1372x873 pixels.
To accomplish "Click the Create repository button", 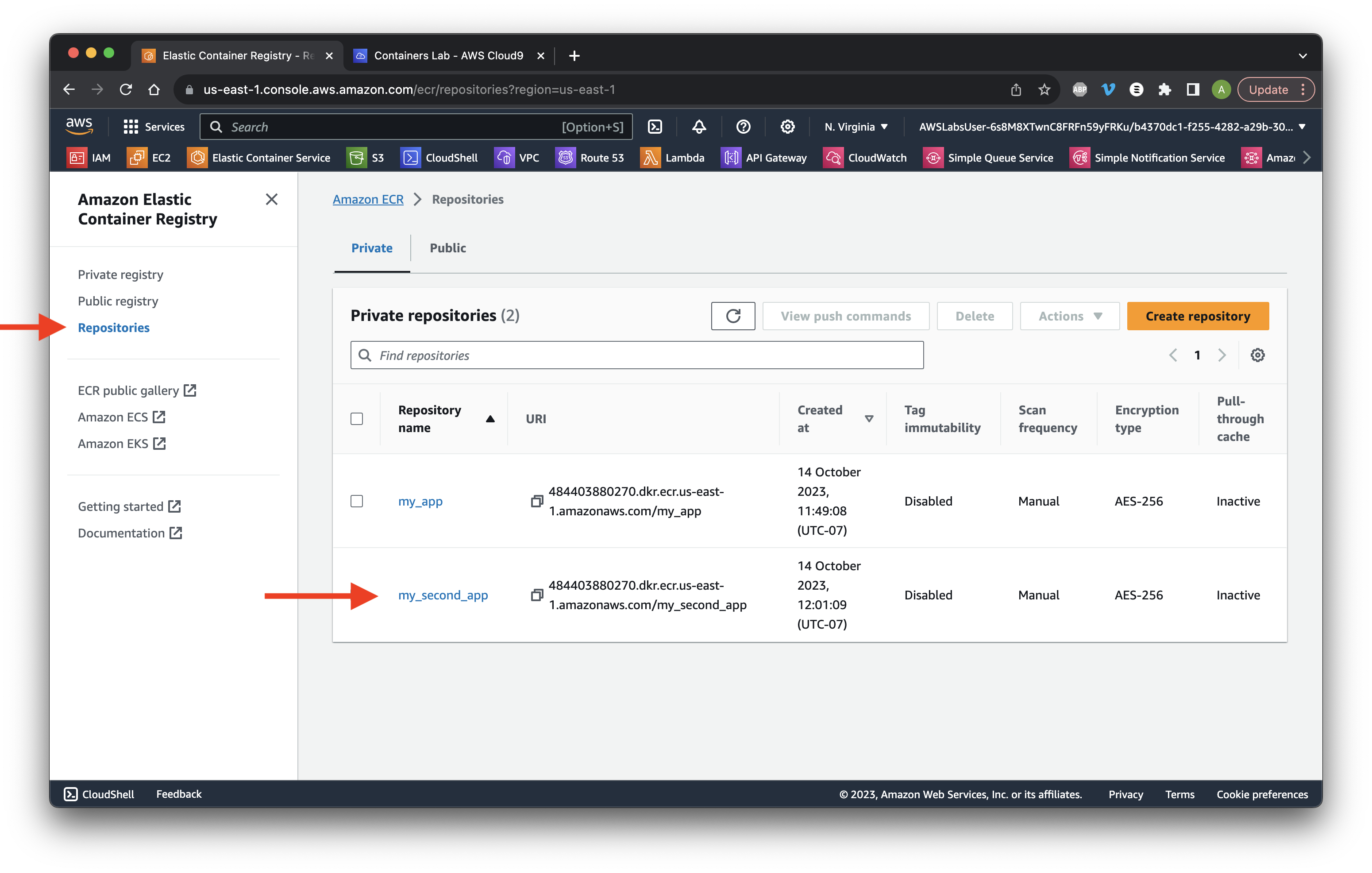I will pos(1198,316).
